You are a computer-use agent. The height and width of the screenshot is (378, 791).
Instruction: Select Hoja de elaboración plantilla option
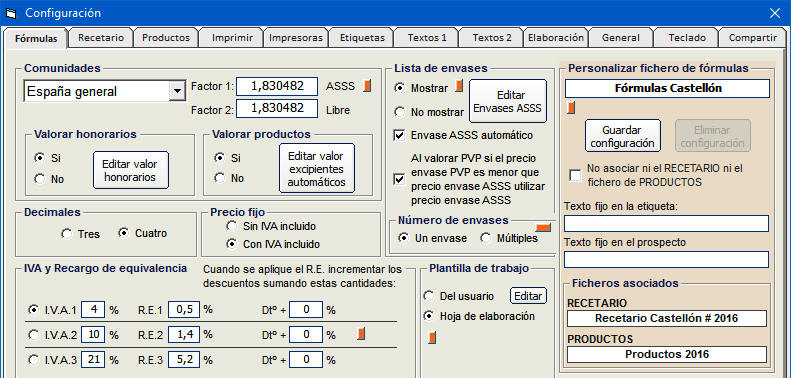coord(428,316)
